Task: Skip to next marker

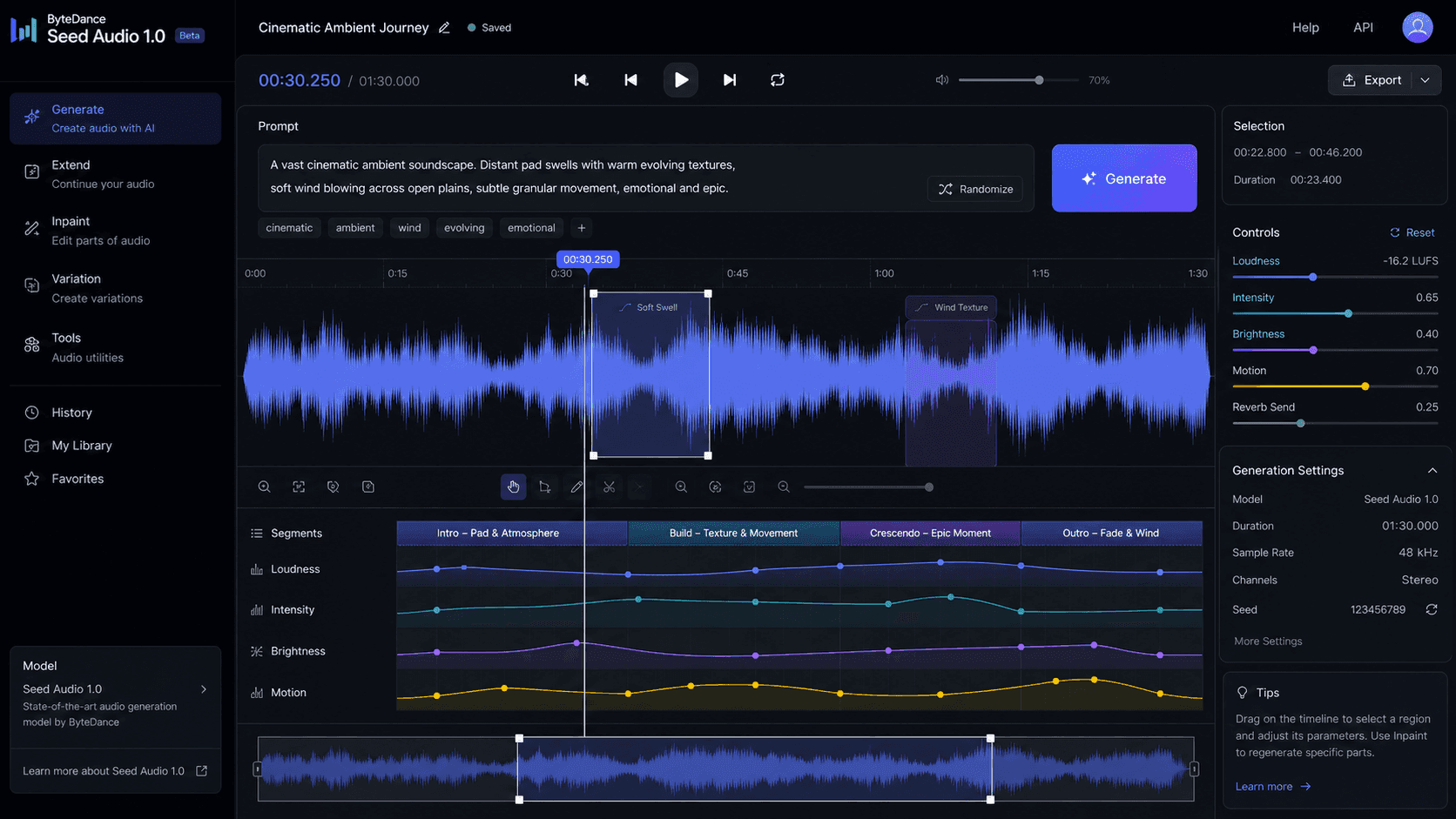Action: pos(730,80)
